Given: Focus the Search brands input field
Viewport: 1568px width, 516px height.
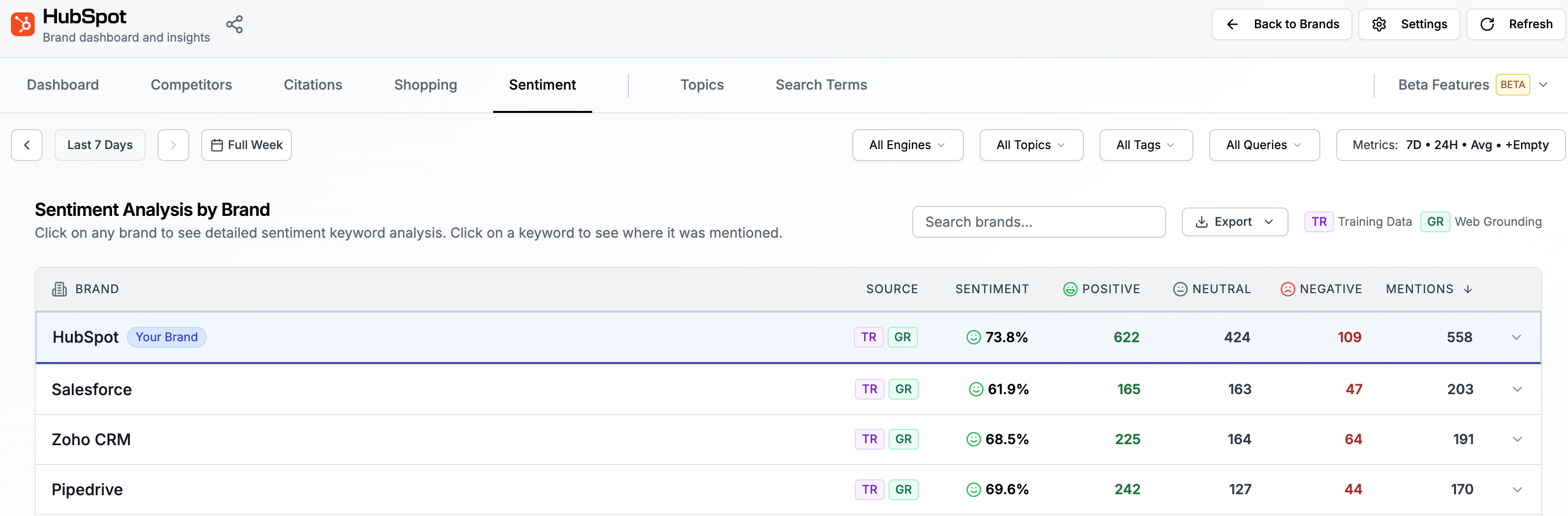Looking at the screenshot, I should (1038, 221).
